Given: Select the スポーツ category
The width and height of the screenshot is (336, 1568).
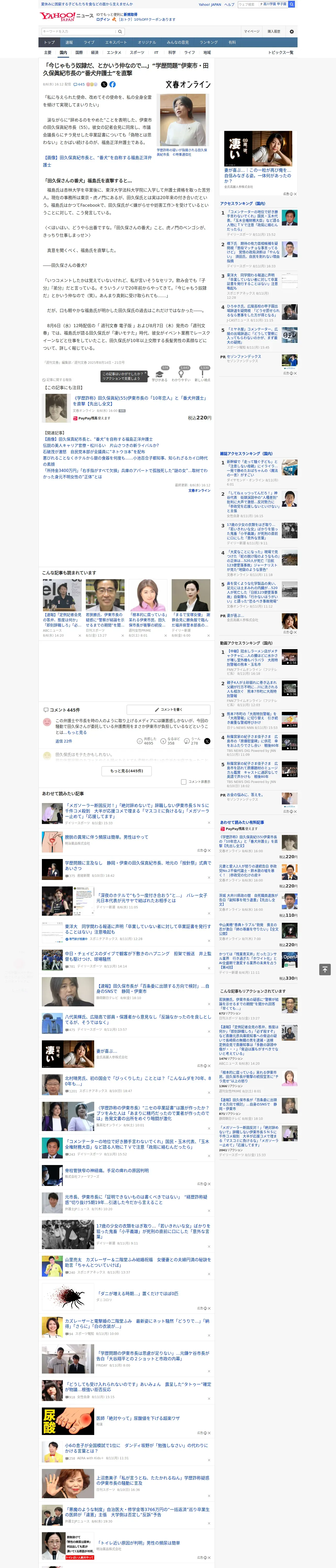Looking at the screenshot, I should (137, 52).
